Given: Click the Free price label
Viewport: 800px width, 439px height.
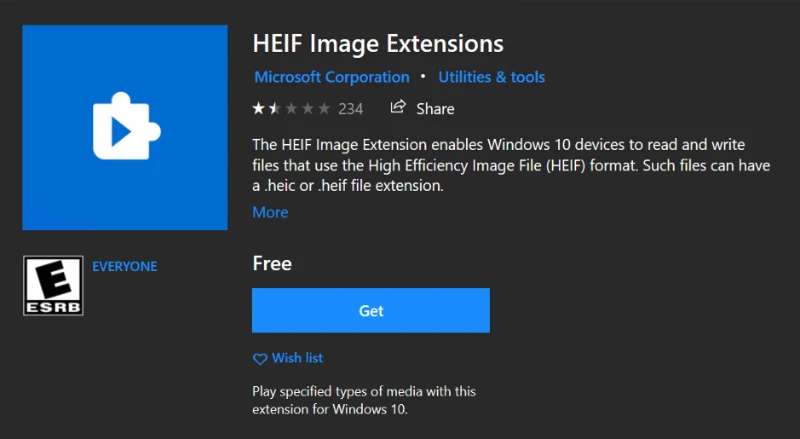Looking at the screenshot, I should coord(272,263).
